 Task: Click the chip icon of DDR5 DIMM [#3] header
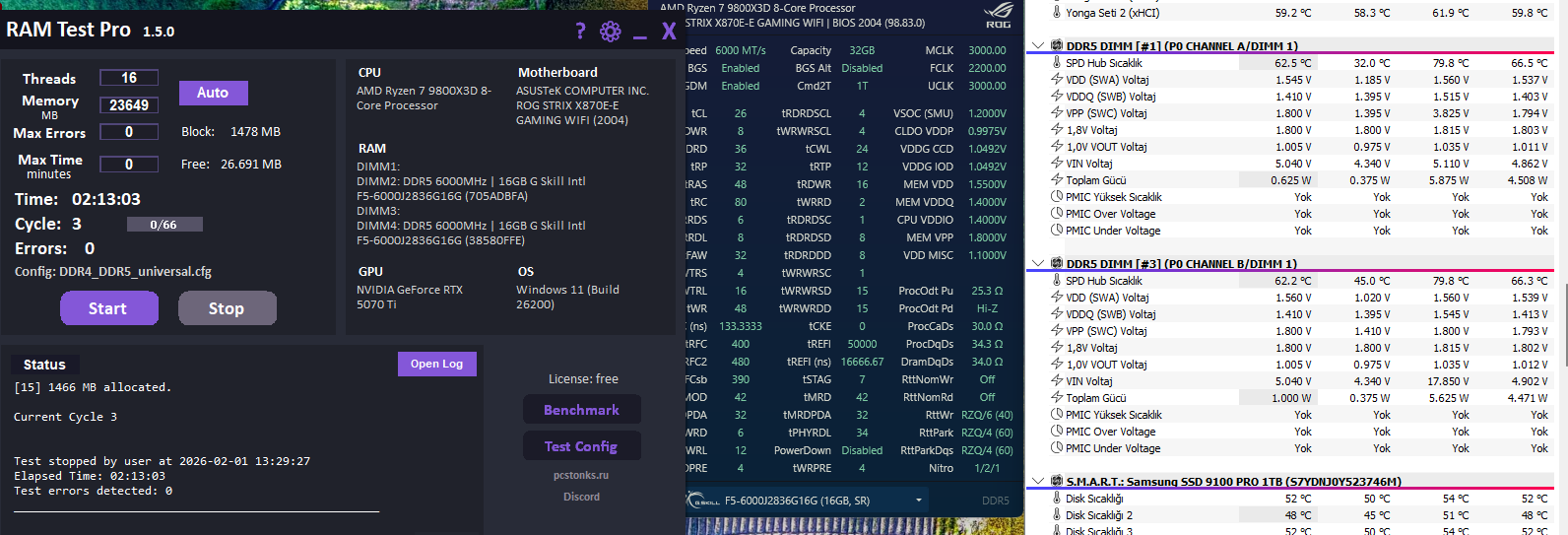point(1057,263)
